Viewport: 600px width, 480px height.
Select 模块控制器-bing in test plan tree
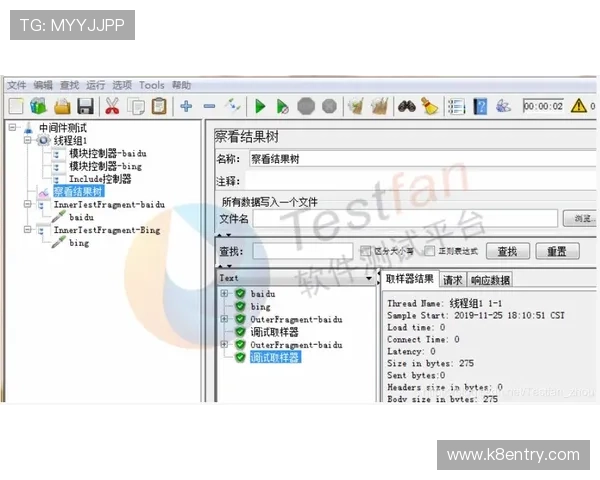pos(105,166)
